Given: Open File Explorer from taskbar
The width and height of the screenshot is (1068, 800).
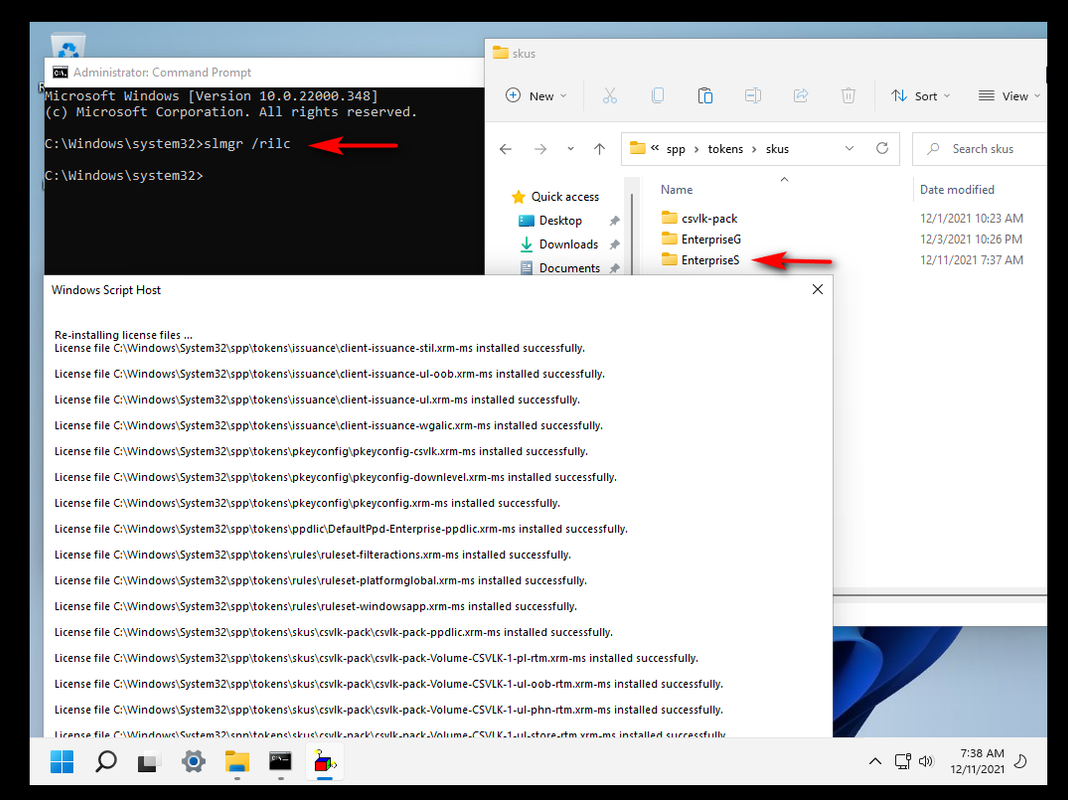Looking at the screenshot, I should [x=237, y=761].
